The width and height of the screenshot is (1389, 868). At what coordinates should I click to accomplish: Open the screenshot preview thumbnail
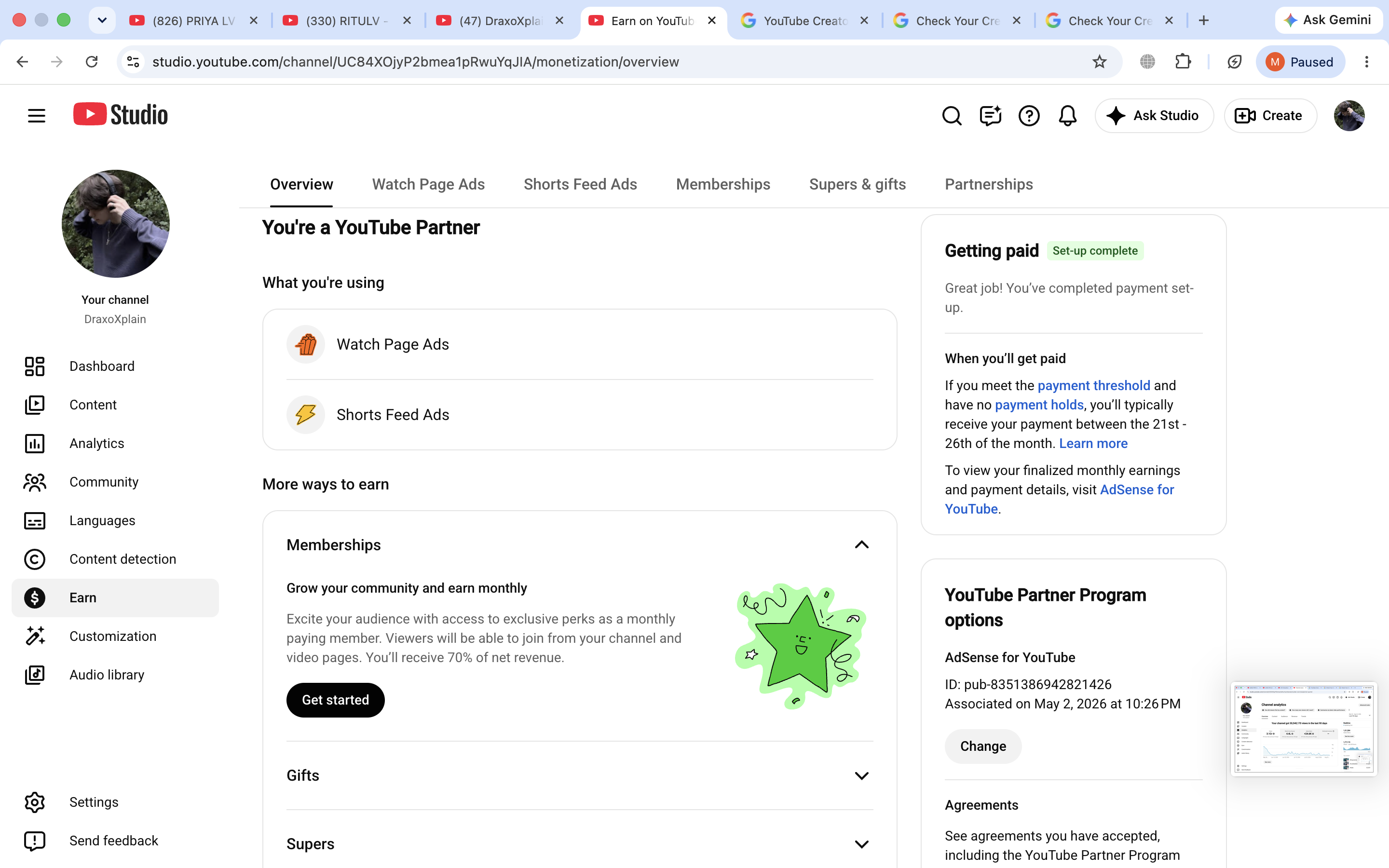[x=1304, y=729]
